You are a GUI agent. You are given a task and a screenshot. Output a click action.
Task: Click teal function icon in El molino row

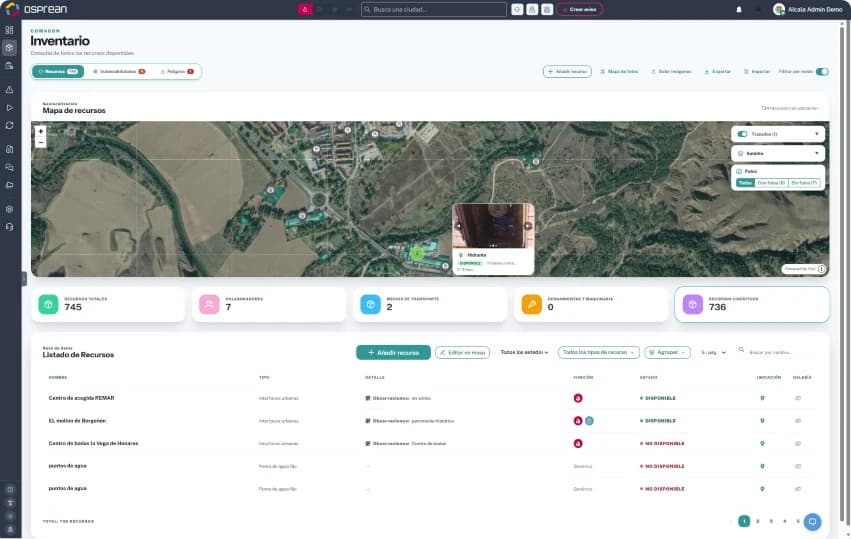tap(589, 421)
